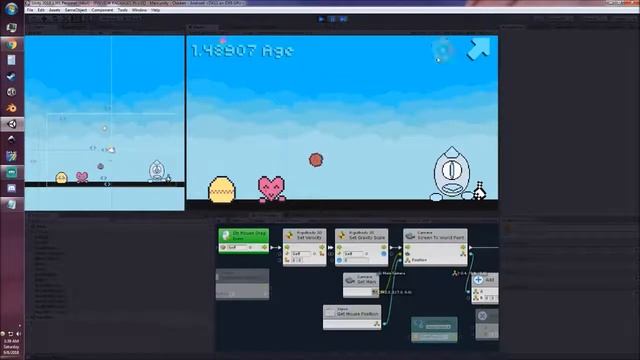Open the Assets menu
Screen dimensions: 640x360
tap(54, 10)
